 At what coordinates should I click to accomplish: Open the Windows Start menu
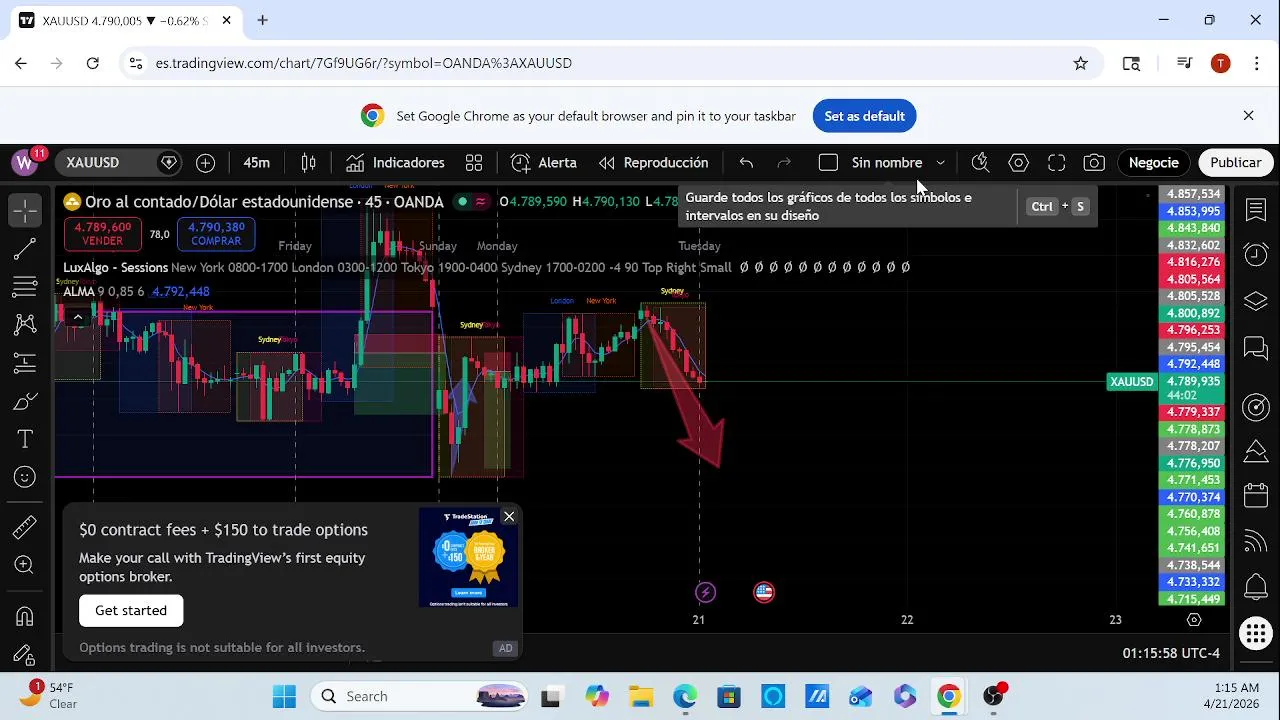(x=284, y=696)
